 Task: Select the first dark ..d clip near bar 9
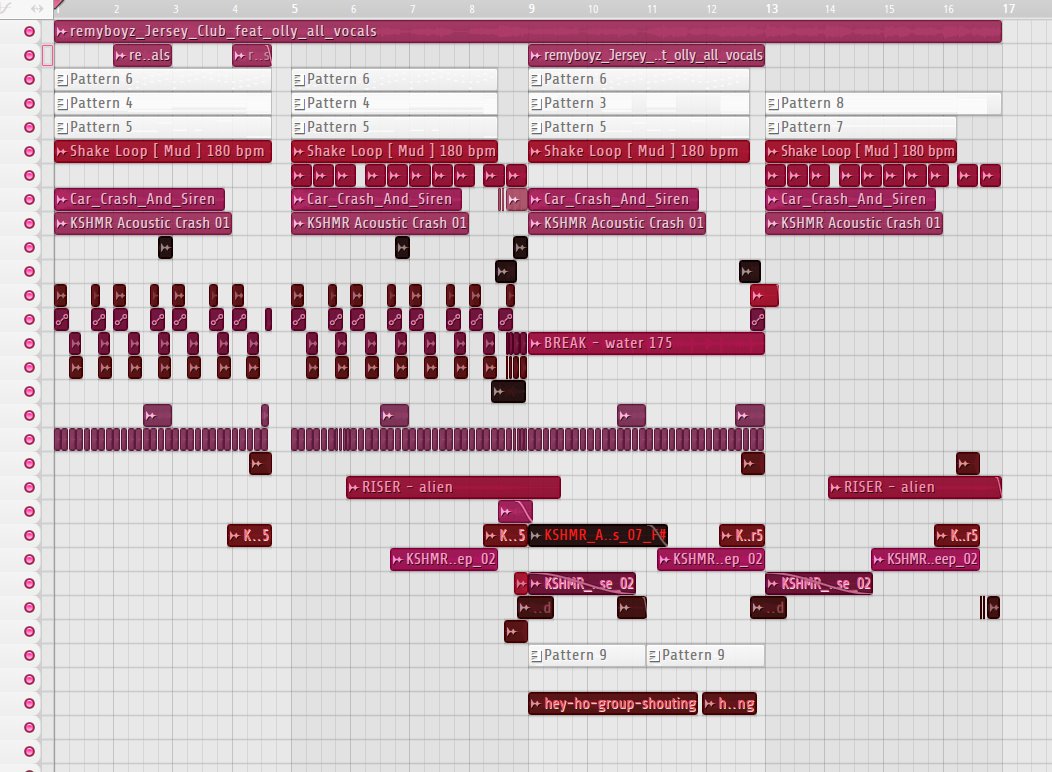(x=535, y=608)
